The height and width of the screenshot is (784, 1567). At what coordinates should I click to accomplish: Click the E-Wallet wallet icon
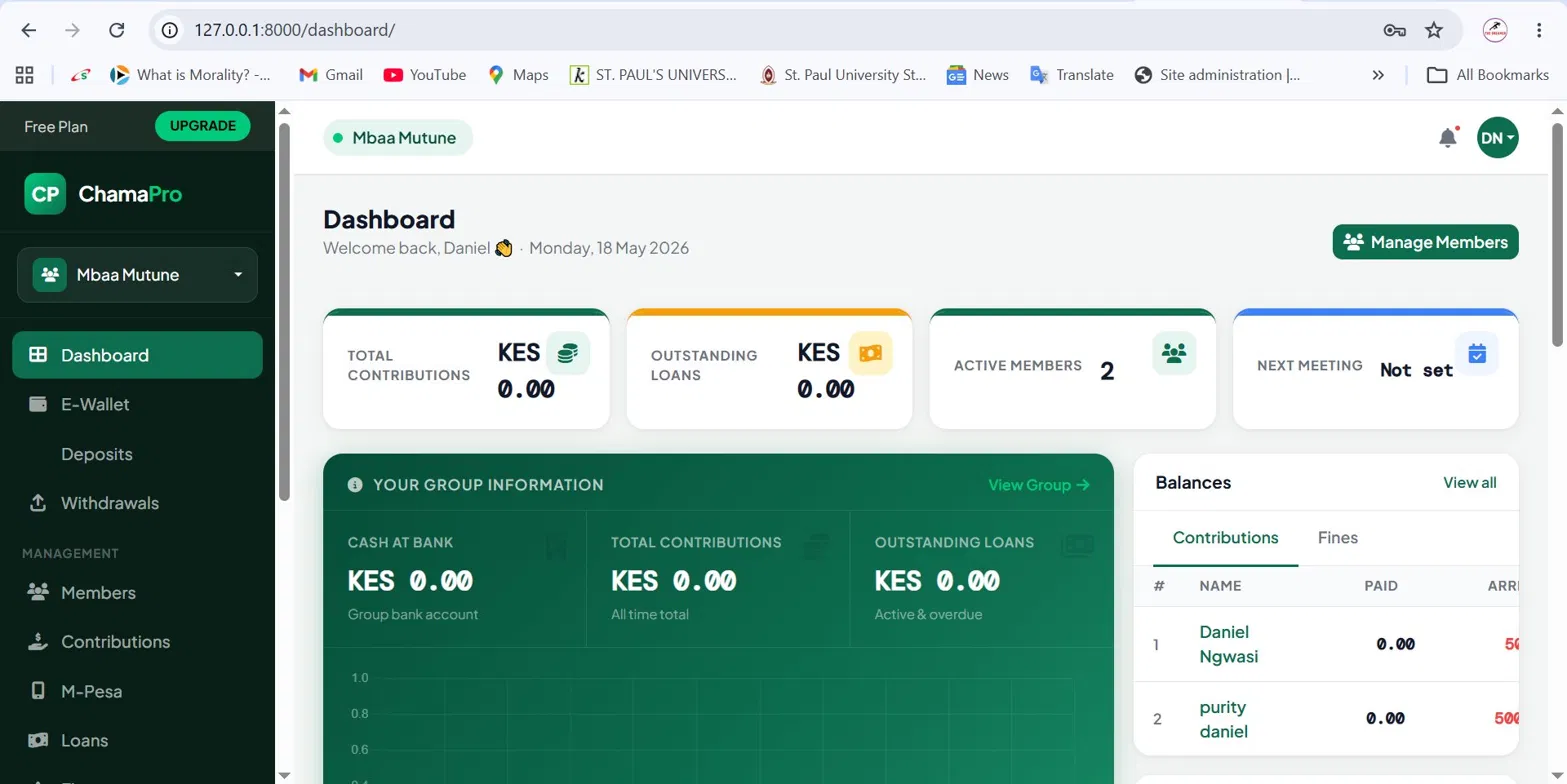pos(38,404)
